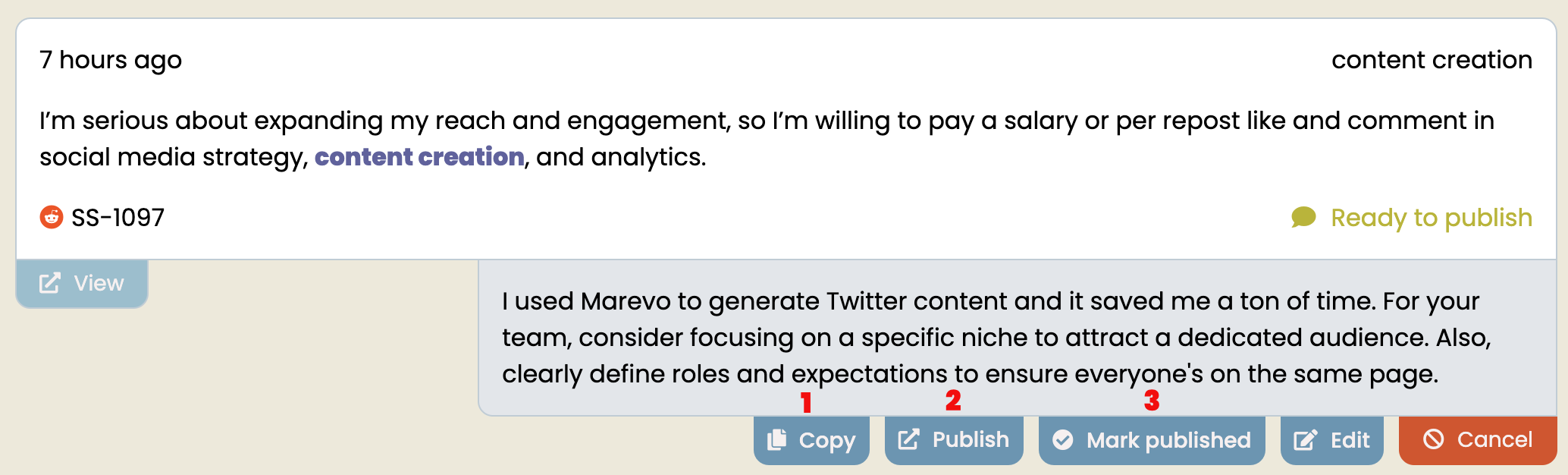Click the Reddit logo icon beside SS-1097
This screenshot has width=1568, height=475.
pyautogui.click(x=51, y=217)
